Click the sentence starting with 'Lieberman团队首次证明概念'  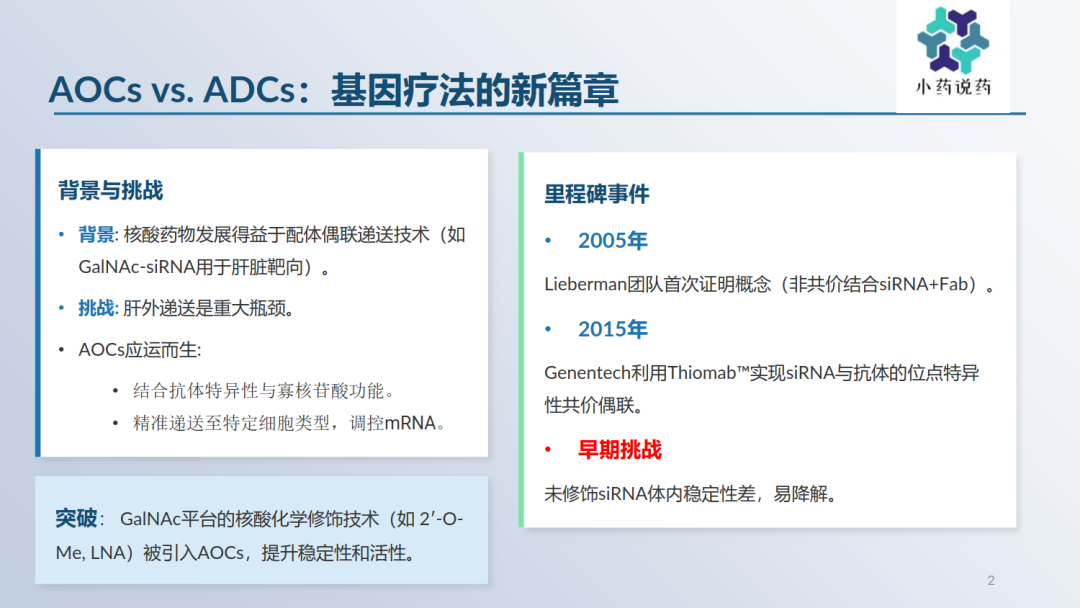pos(769,284)
